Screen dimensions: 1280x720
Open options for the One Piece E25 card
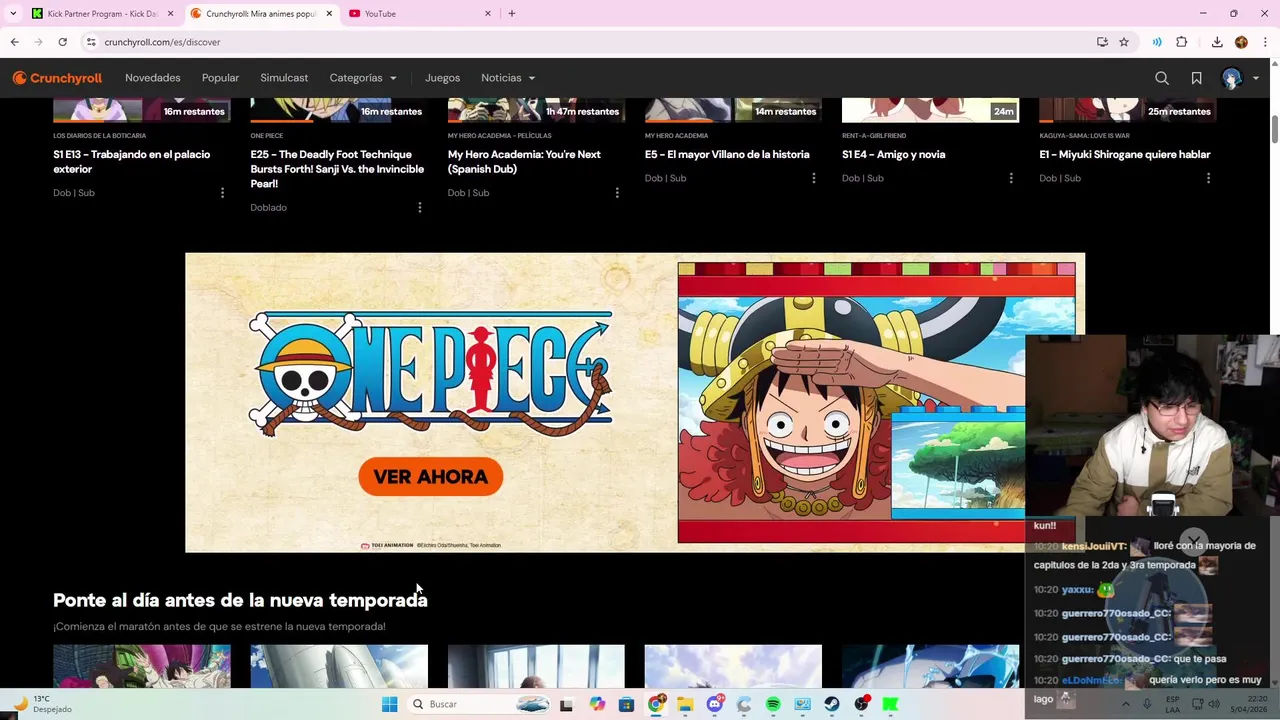419,207
